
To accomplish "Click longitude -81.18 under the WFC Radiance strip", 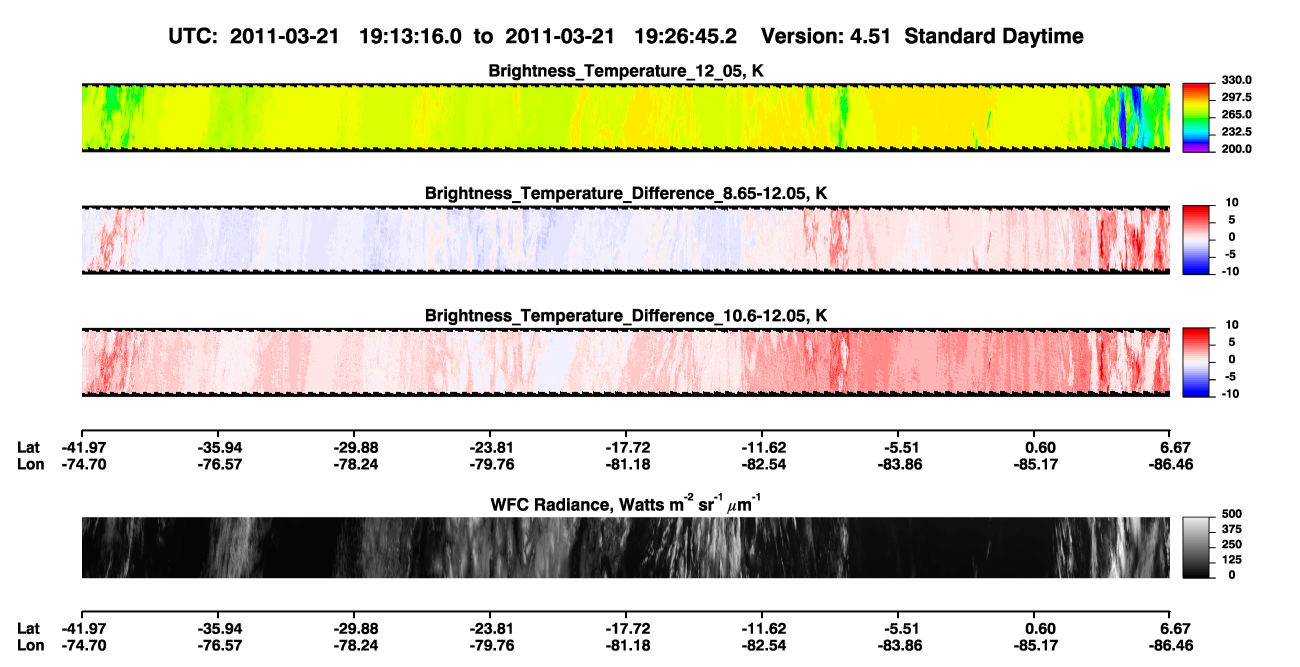I will (626, 645).
